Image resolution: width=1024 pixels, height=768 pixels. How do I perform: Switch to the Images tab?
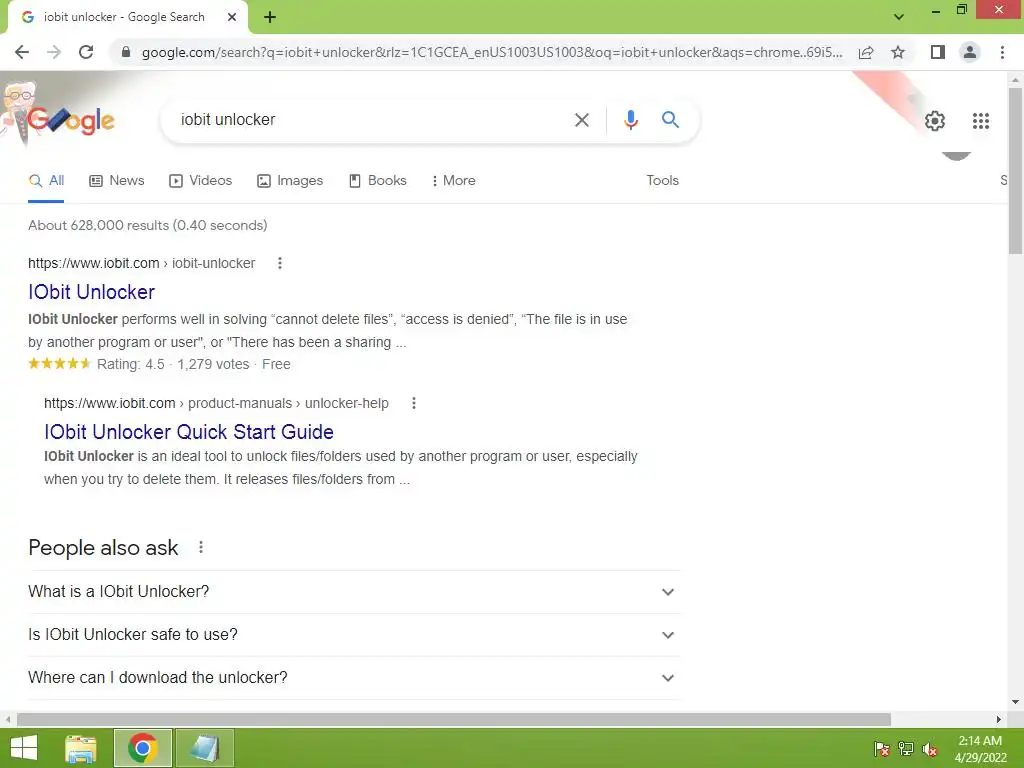[290, 180]
